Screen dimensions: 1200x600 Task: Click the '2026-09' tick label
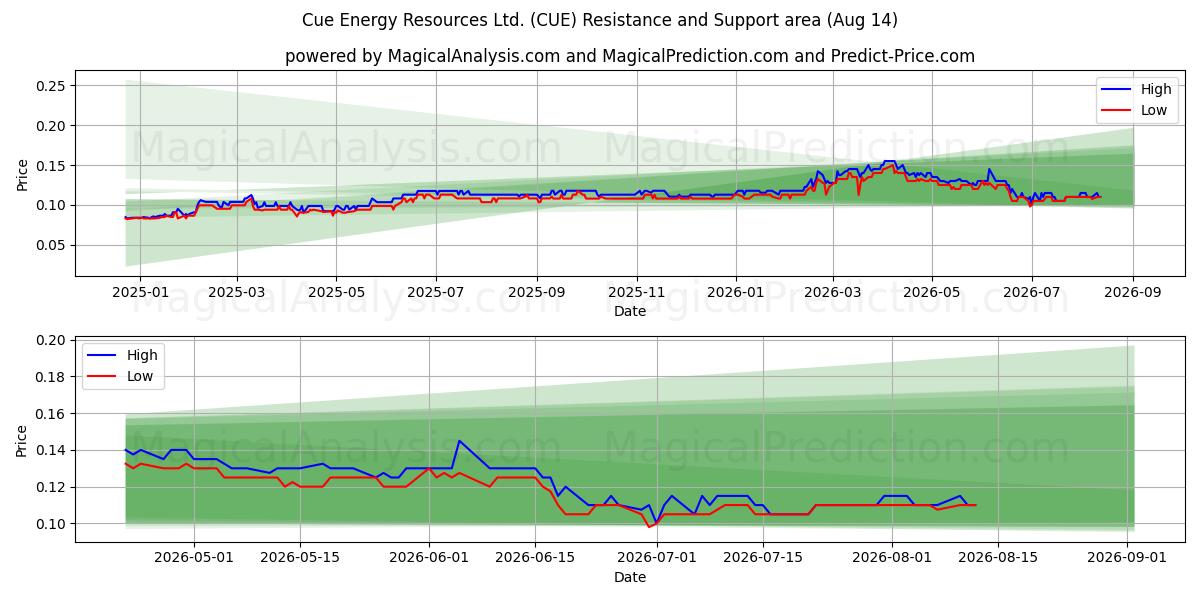1133,291
